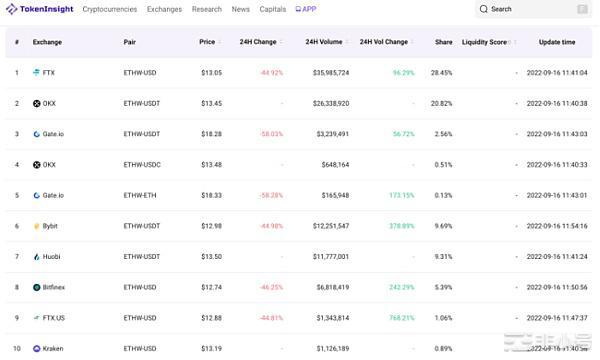The image size is (600, 360).
Task: Click the 2022-09-16 11:47:37 update time
Action: pos(557,318)
